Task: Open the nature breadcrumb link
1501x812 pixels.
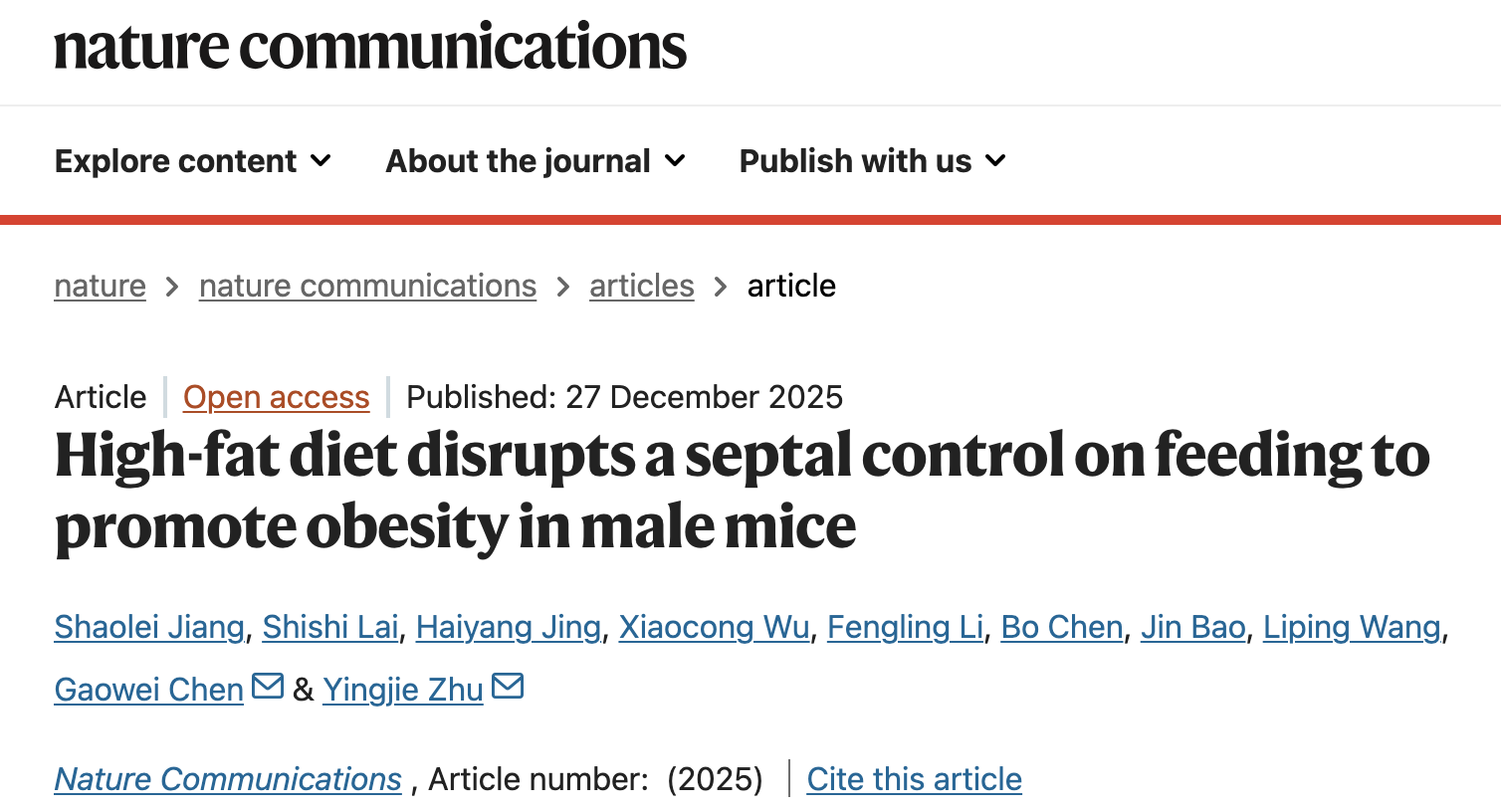Action: point(100,286)
